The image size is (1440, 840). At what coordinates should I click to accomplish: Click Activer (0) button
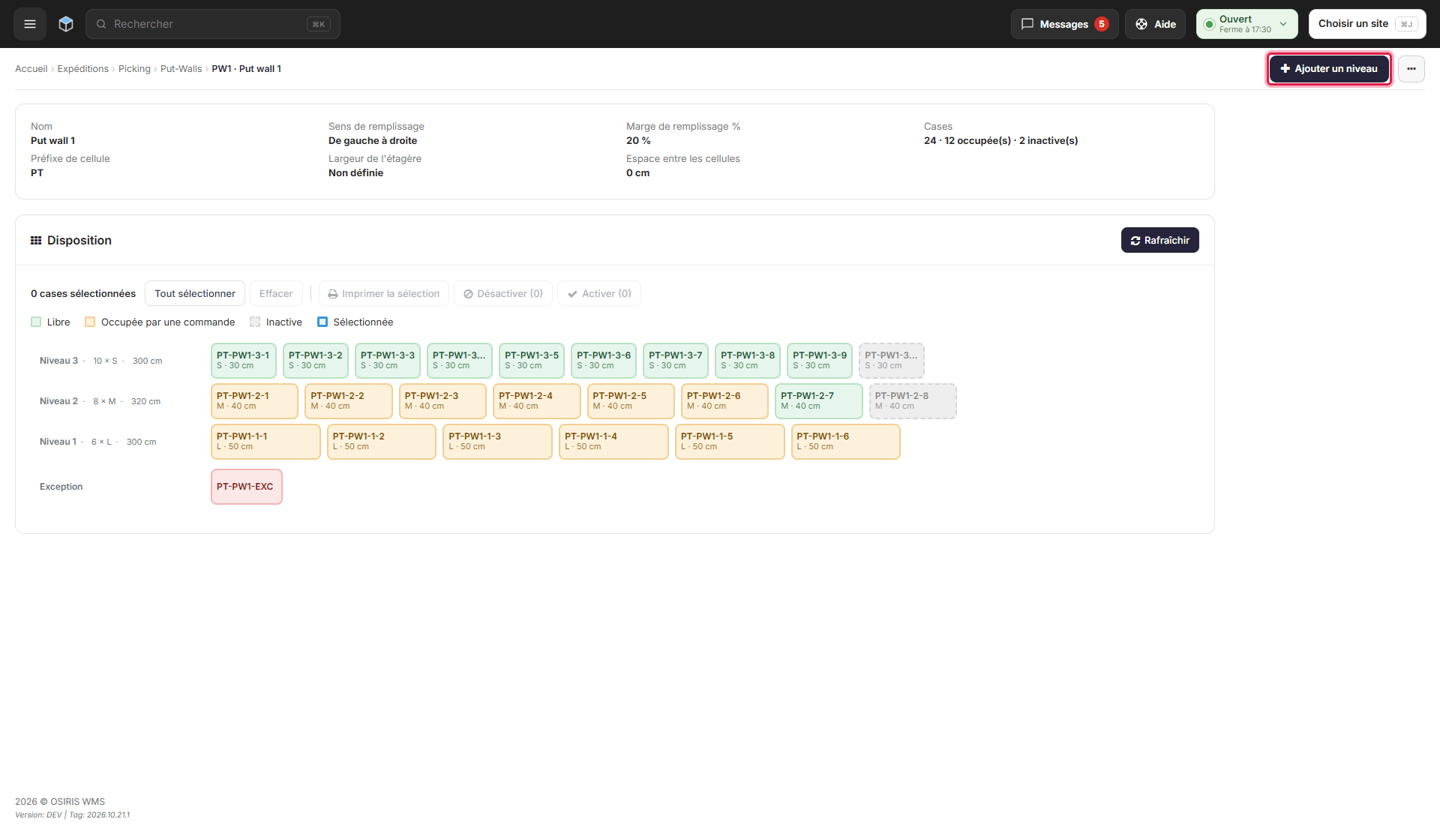[599, 294]
